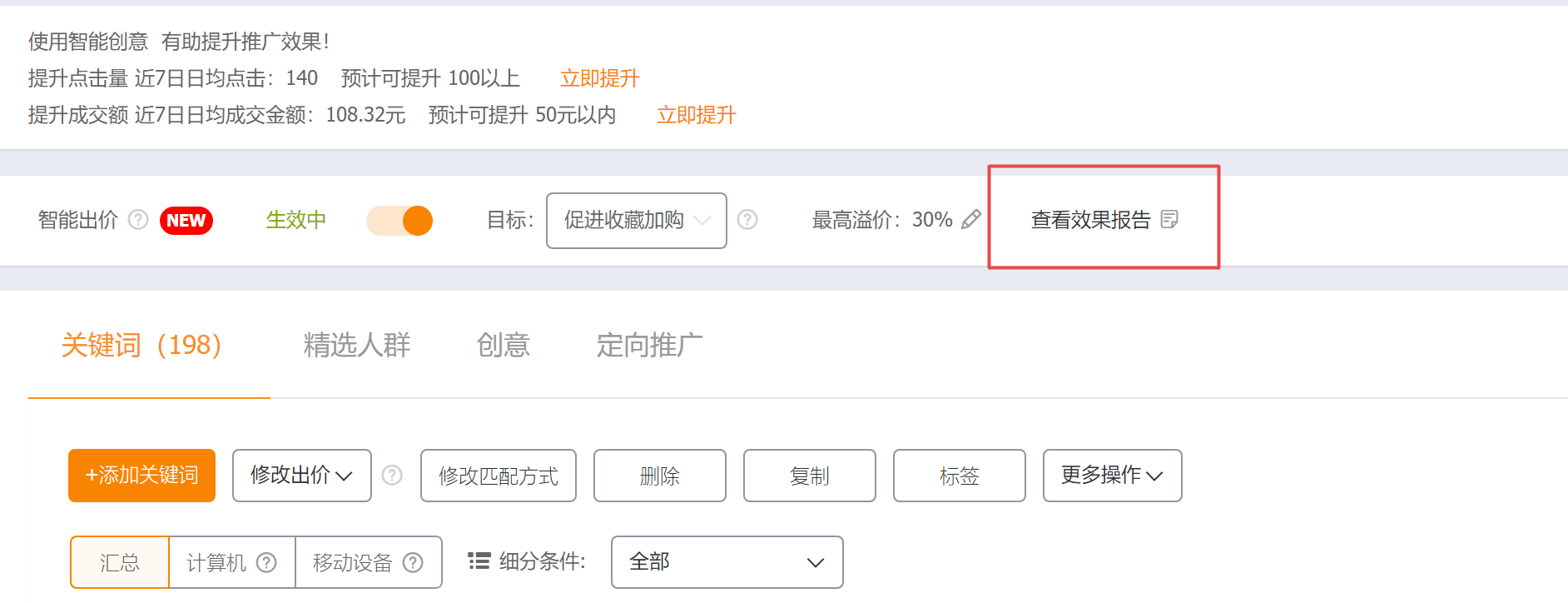Expand the 修改出价 dropdown

[302, 476]
